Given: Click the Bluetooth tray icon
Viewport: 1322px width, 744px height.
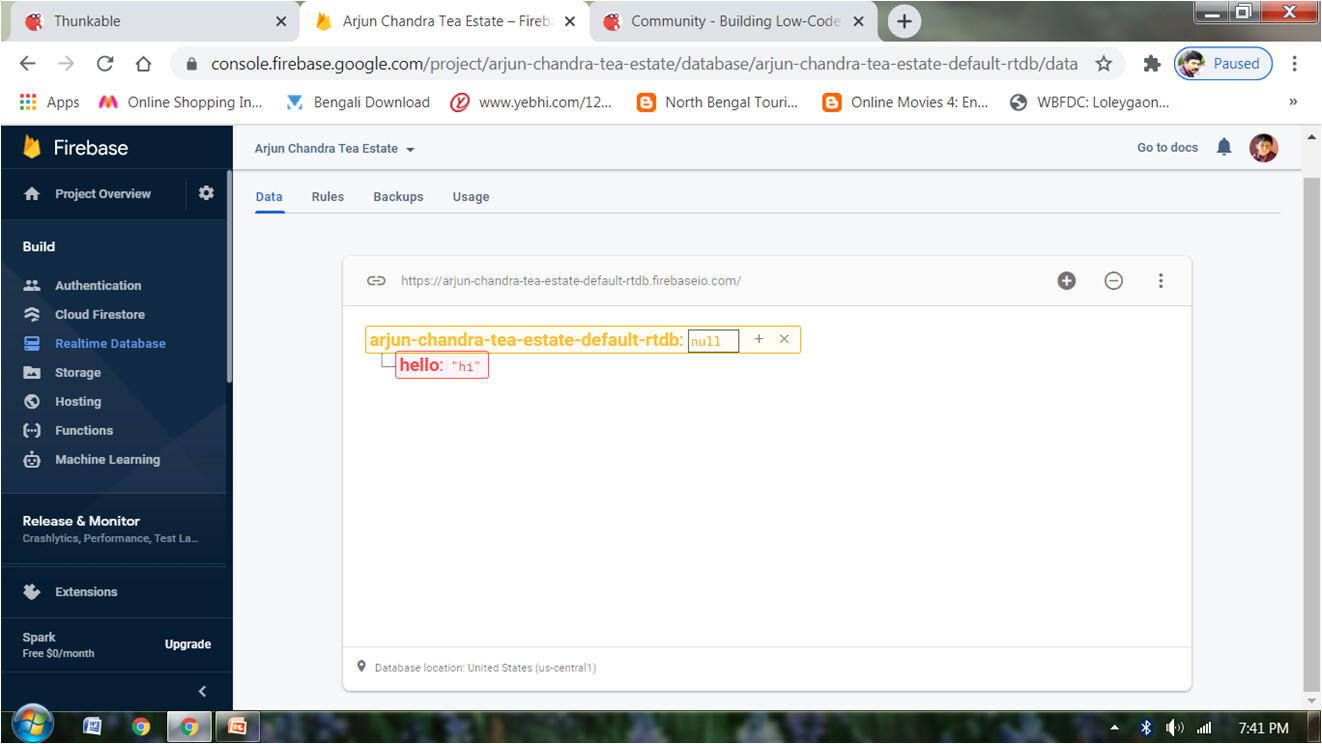Looking at the screenshot, I should [1147, 727].
